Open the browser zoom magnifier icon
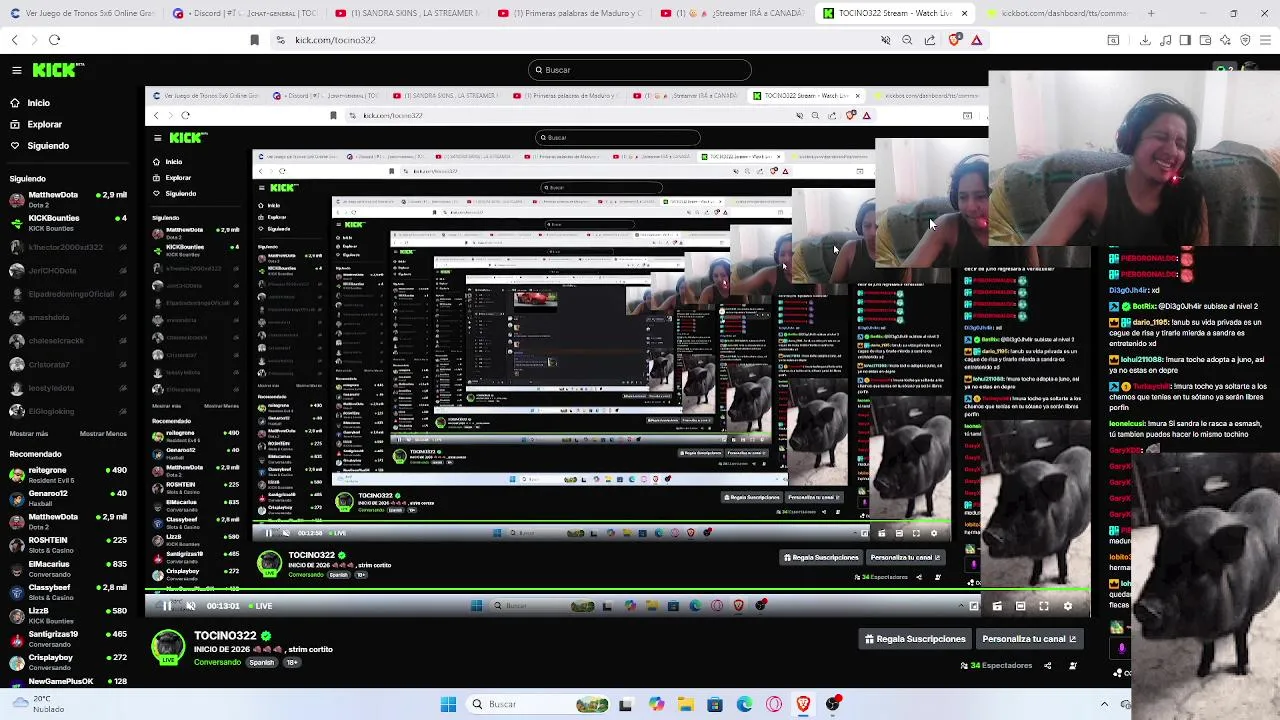The width and height of the screenshot is (1280, 720). 907,40
